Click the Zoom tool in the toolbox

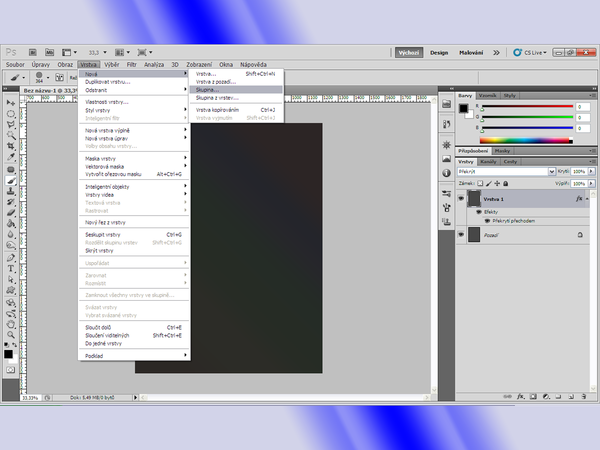tap(10, 333)
